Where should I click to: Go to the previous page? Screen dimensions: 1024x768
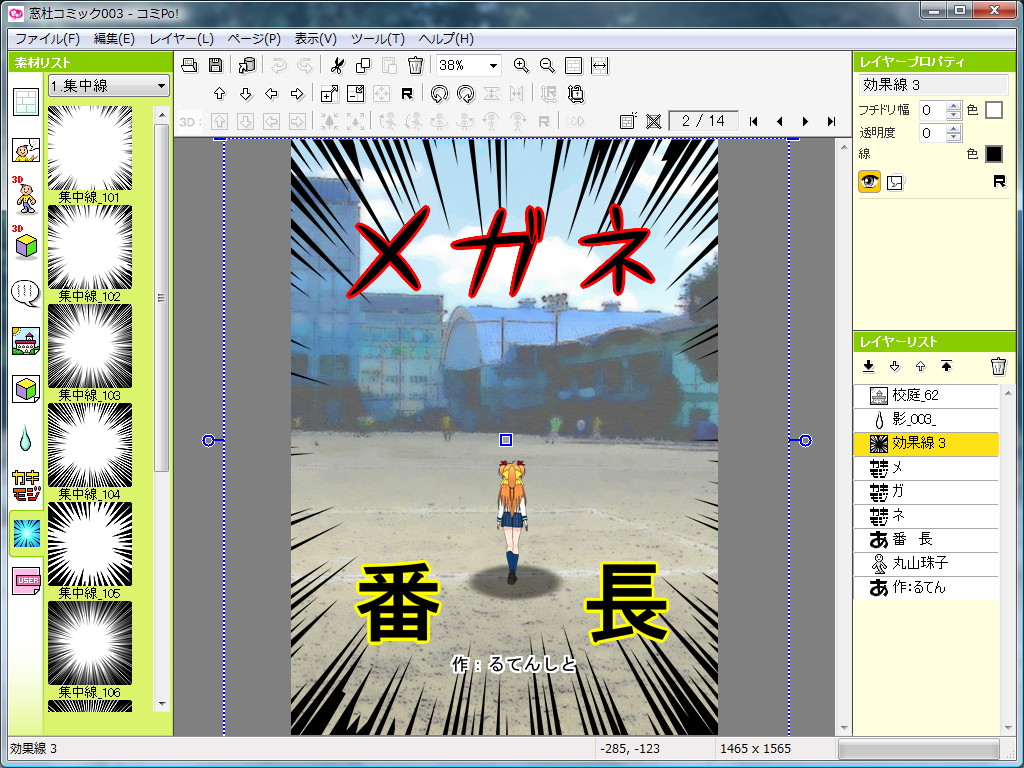[779, 121]
